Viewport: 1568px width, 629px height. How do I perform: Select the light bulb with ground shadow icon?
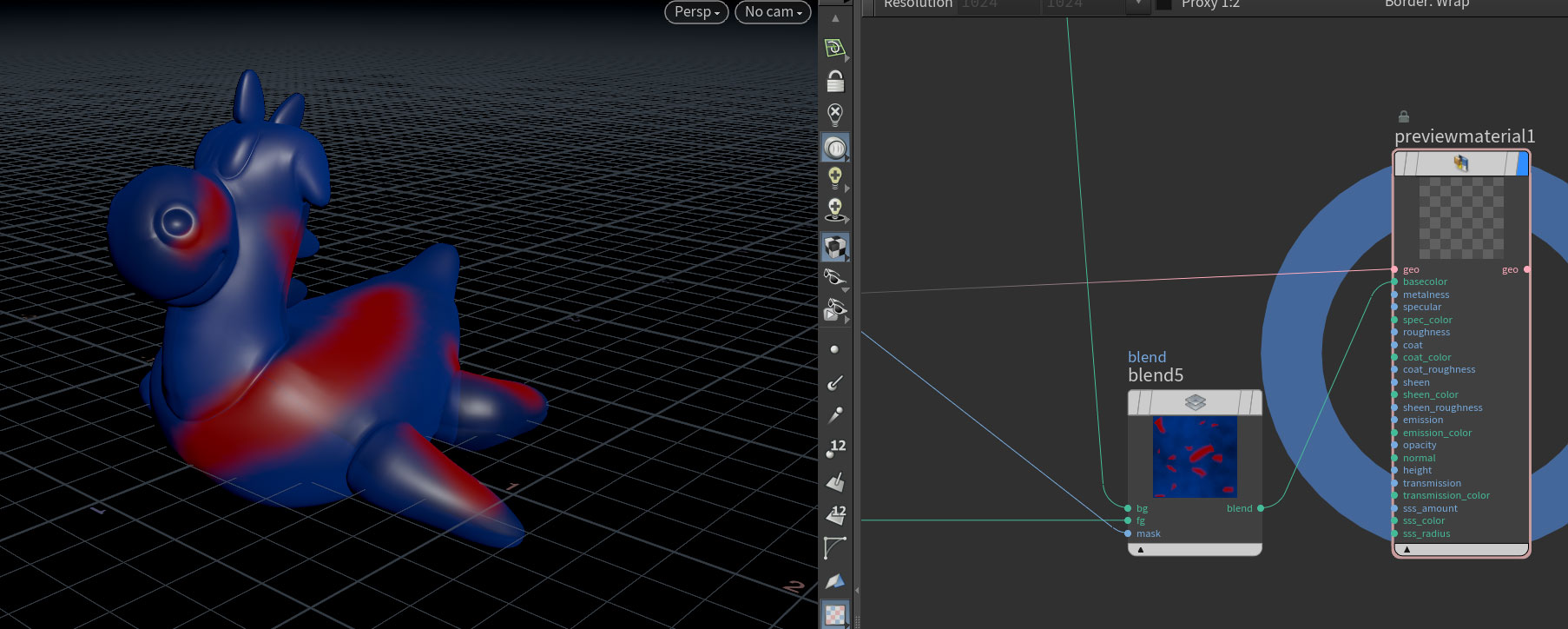click(x=835, y=211)
